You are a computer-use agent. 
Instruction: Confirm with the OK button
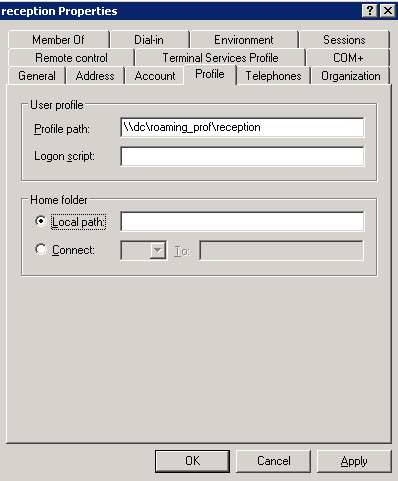click(x=192, y=461)
